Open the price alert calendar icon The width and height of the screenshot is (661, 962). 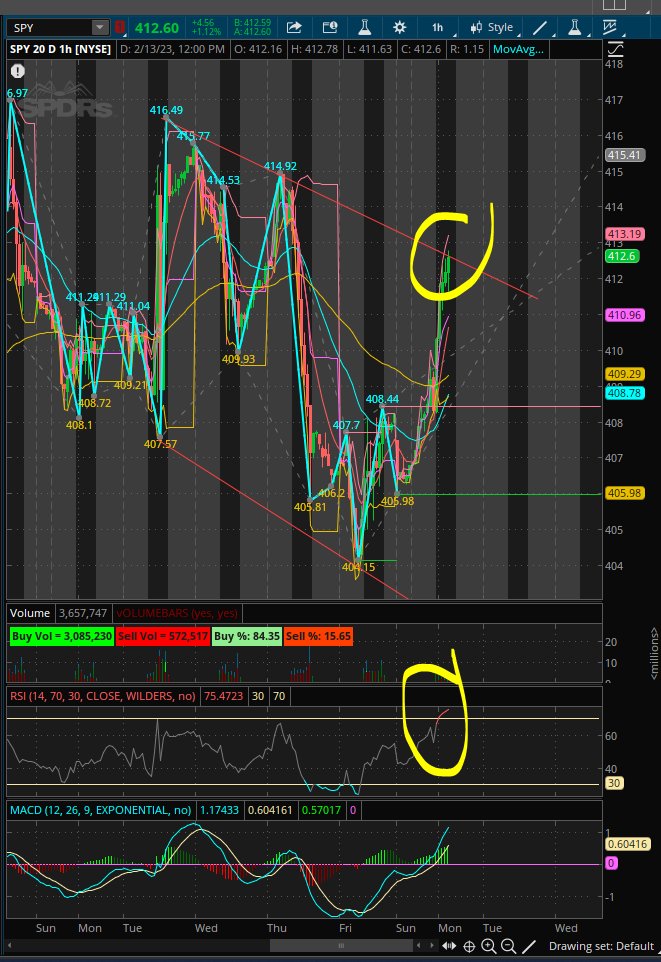coord(330,28)
